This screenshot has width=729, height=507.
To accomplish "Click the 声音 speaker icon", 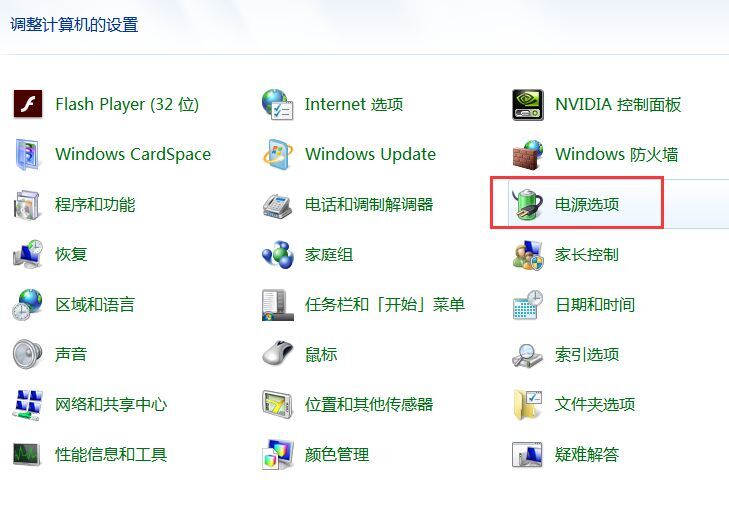I will [x=27, y=354].
